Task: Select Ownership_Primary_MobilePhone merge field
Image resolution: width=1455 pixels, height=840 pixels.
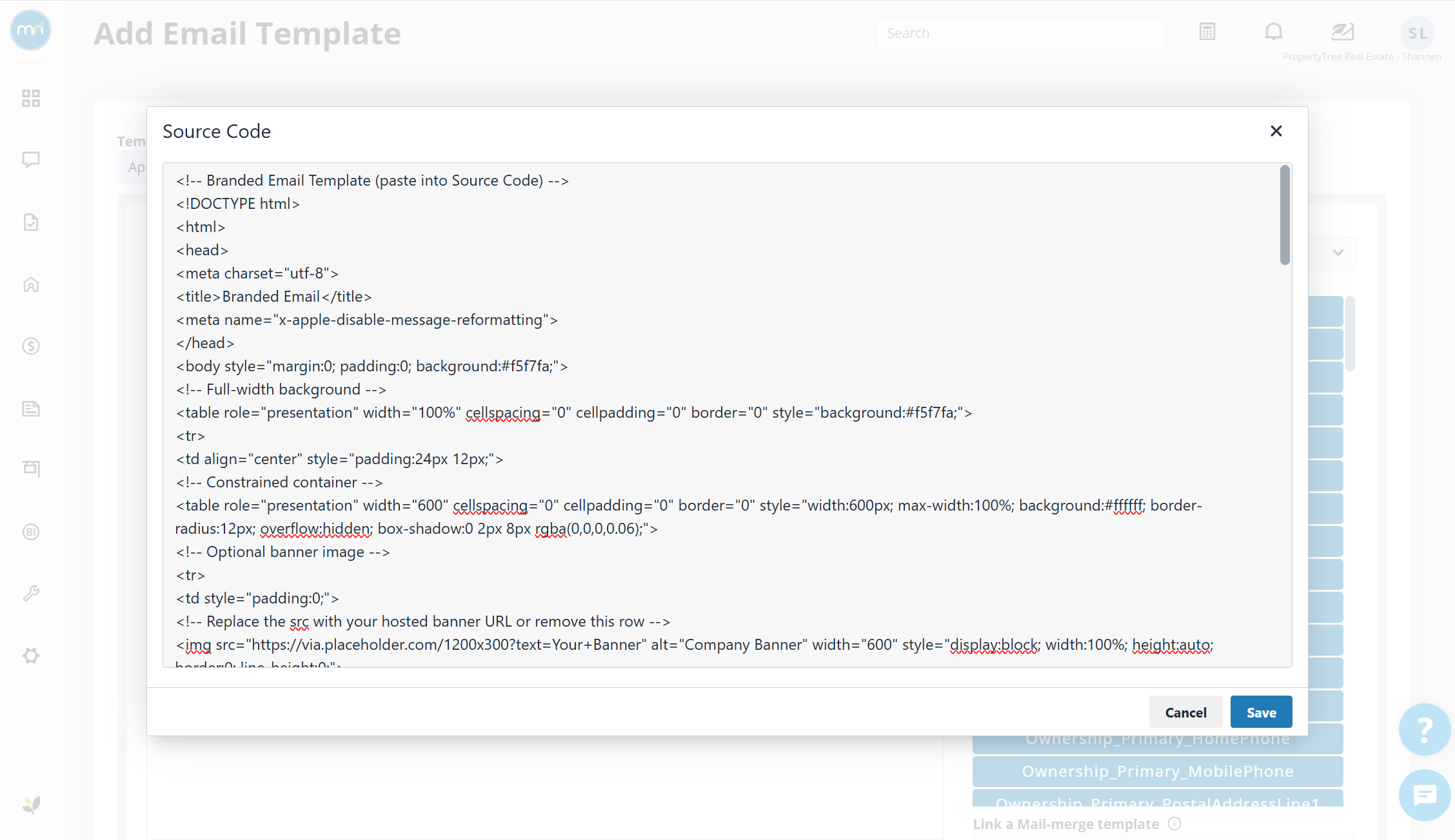Action: [x=1158, y=772]
